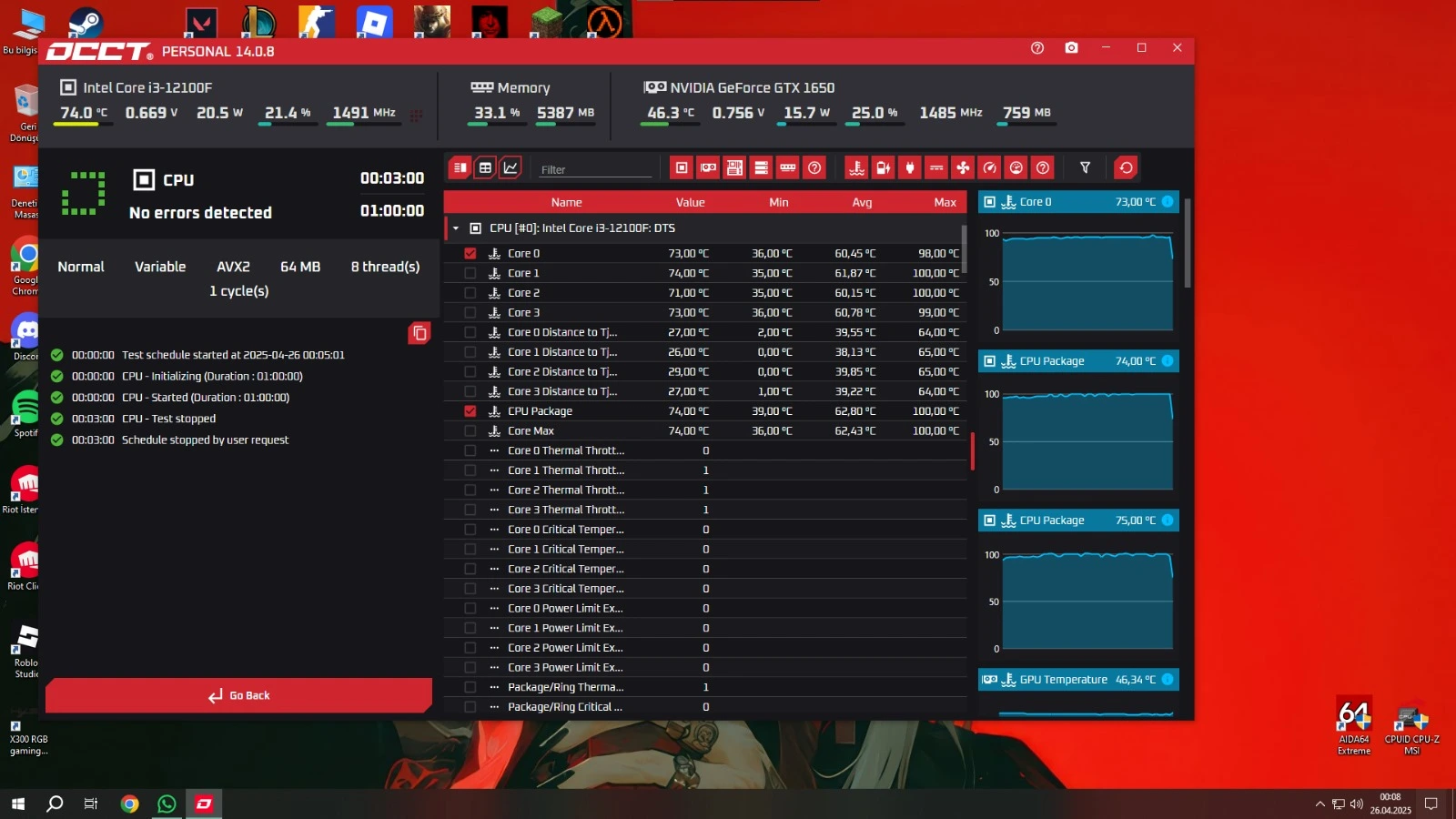Image resolution: width=1456 pixels, height=819 pixels.
Task: Open Windows taskbar search
Action: [x=55, y=804]
